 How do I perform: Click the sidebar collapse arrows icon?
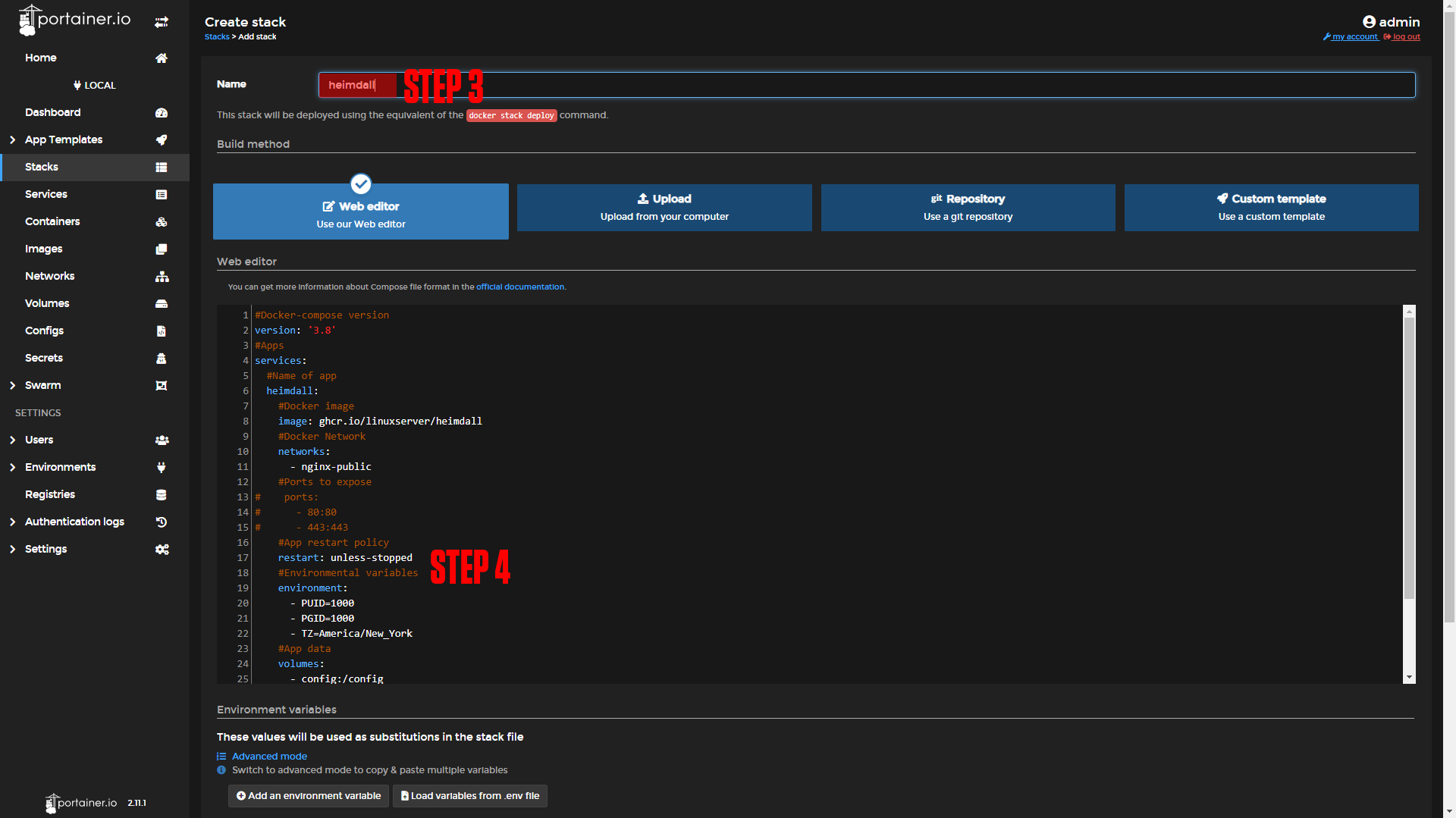[x=162, y=22]
